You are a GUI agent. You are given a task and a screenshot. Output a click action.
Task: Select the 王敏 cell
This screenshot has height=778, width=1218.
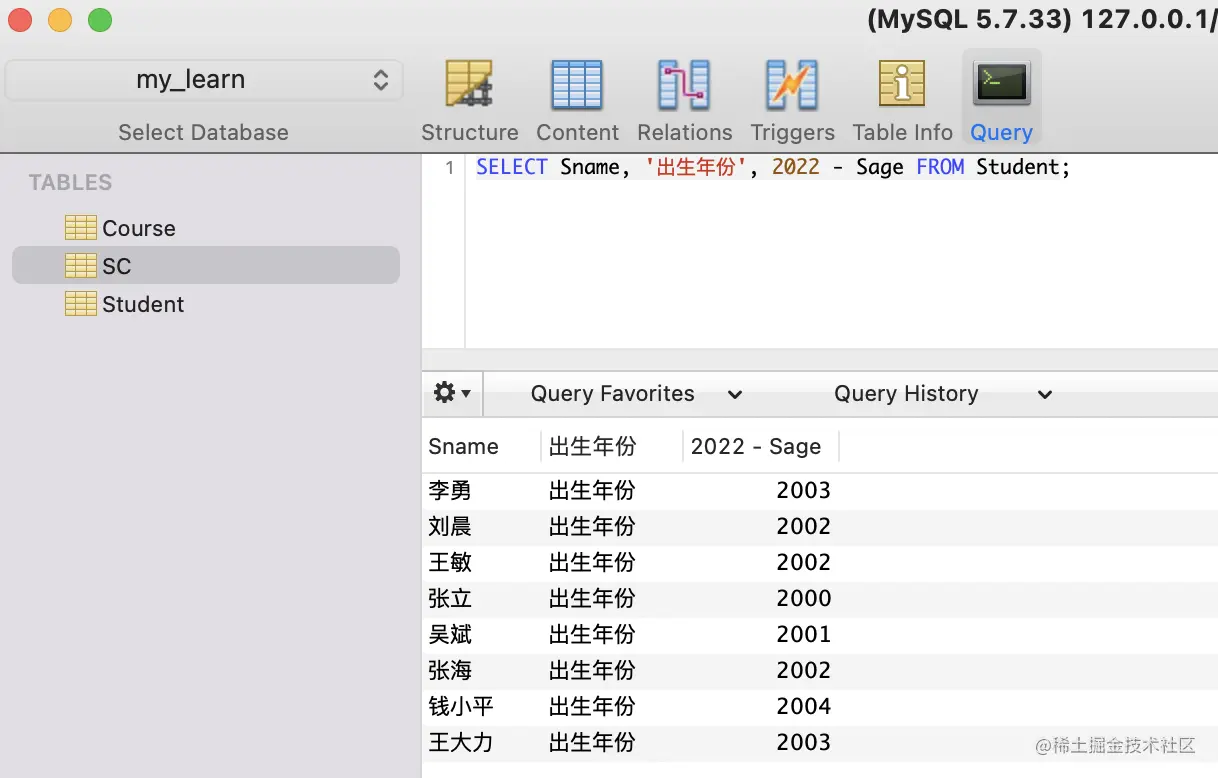(450, 562)
